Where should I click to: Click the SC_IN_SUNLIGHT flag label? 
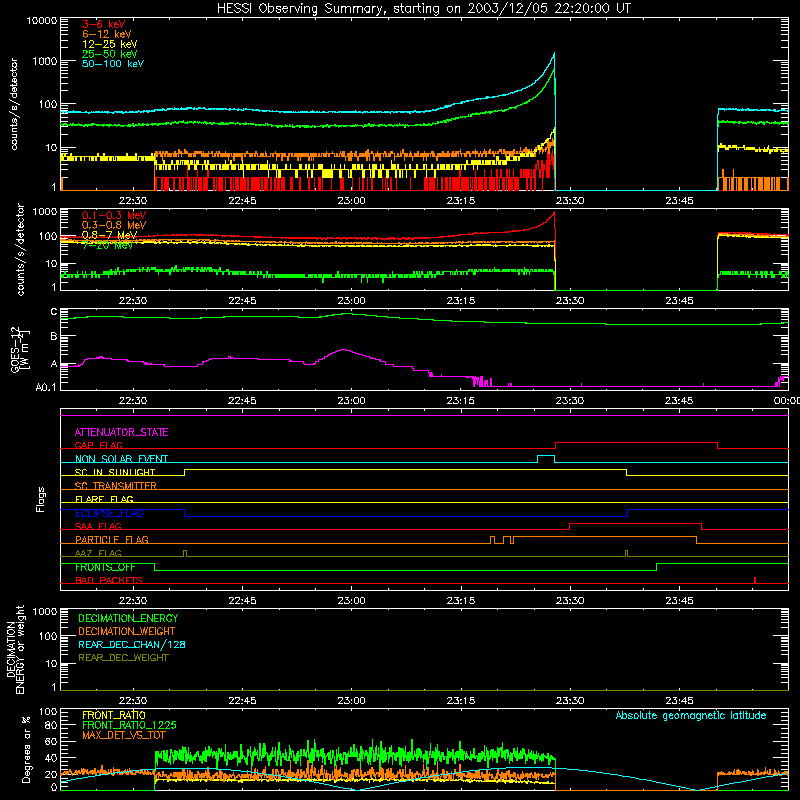115,472
